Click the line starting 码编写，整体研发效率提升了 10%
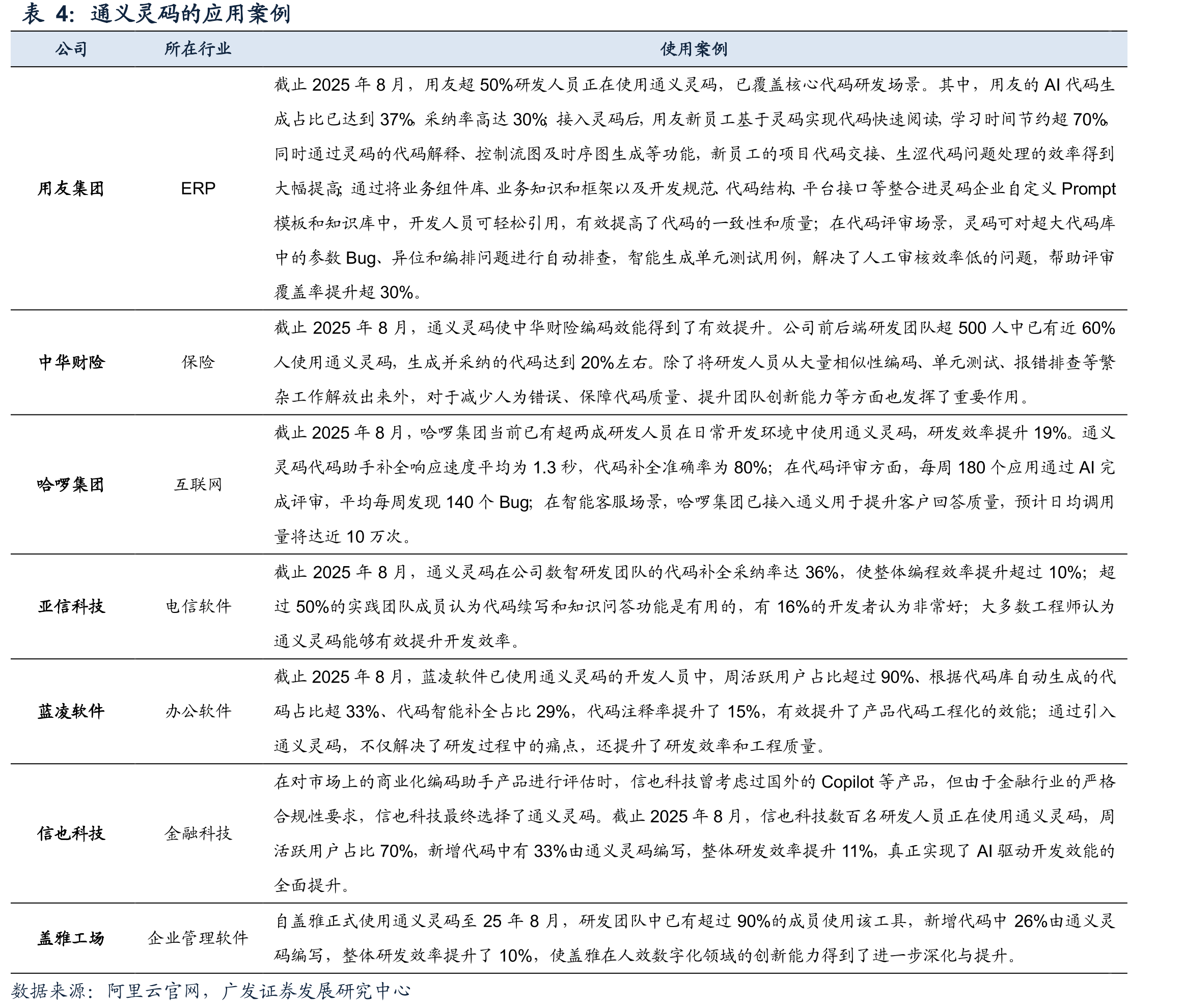The image size is (1184, 1008). tap(646, 956)
